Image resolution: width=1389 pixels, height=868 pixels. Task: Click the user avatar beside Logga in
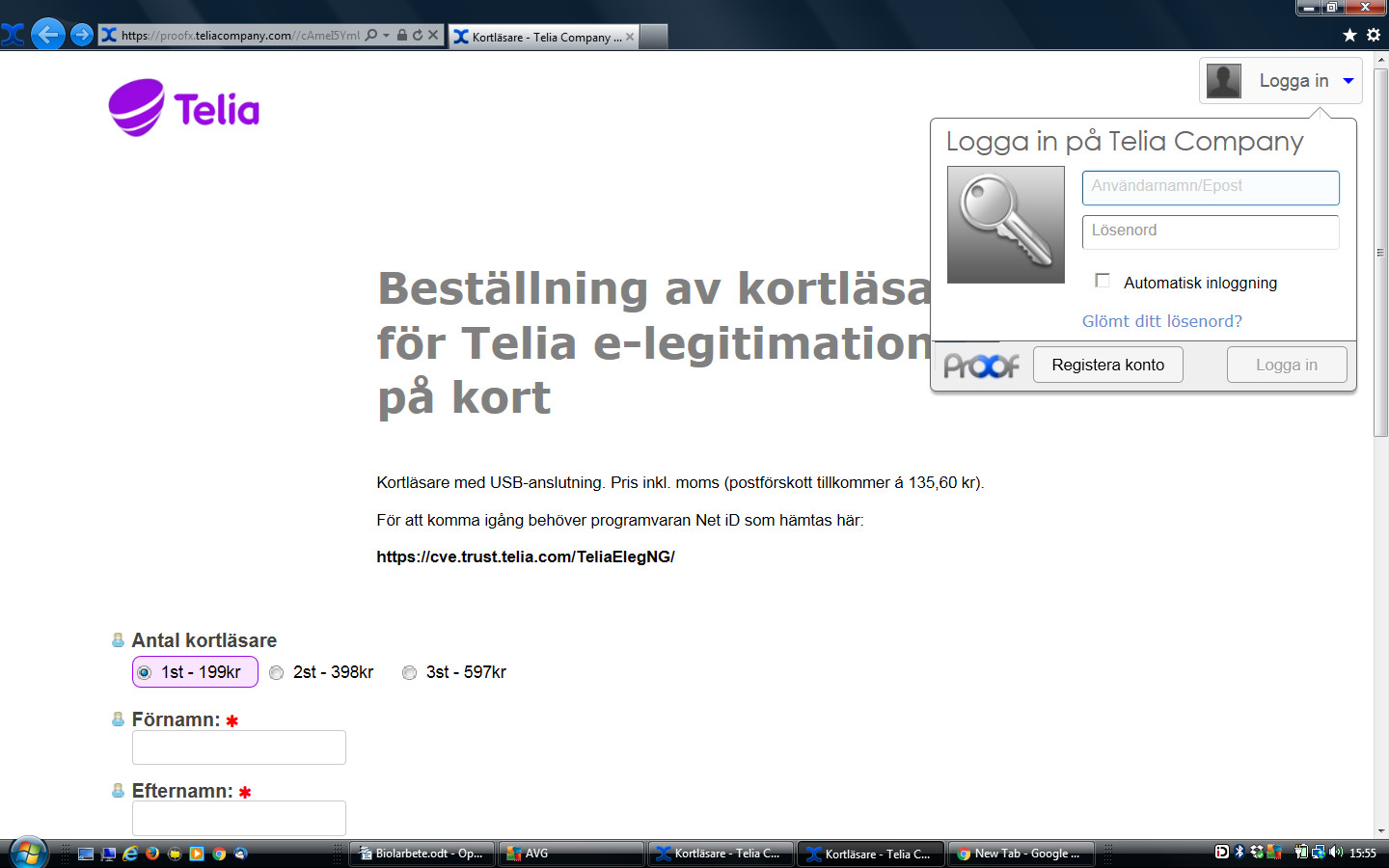(1224, 81)
